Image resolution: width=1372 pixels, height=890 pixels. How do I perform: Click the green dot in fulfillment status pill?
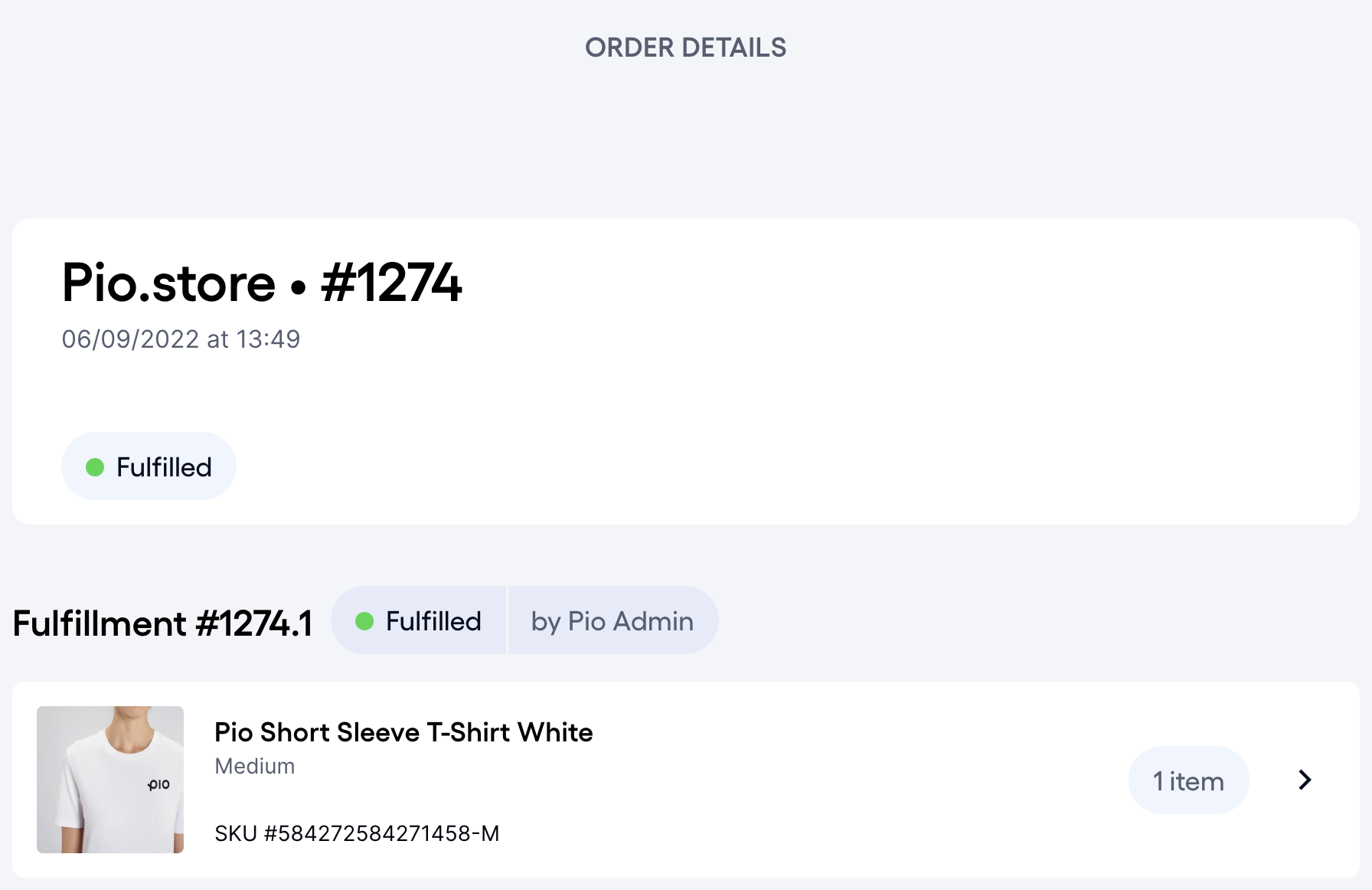tap(364, 621)
